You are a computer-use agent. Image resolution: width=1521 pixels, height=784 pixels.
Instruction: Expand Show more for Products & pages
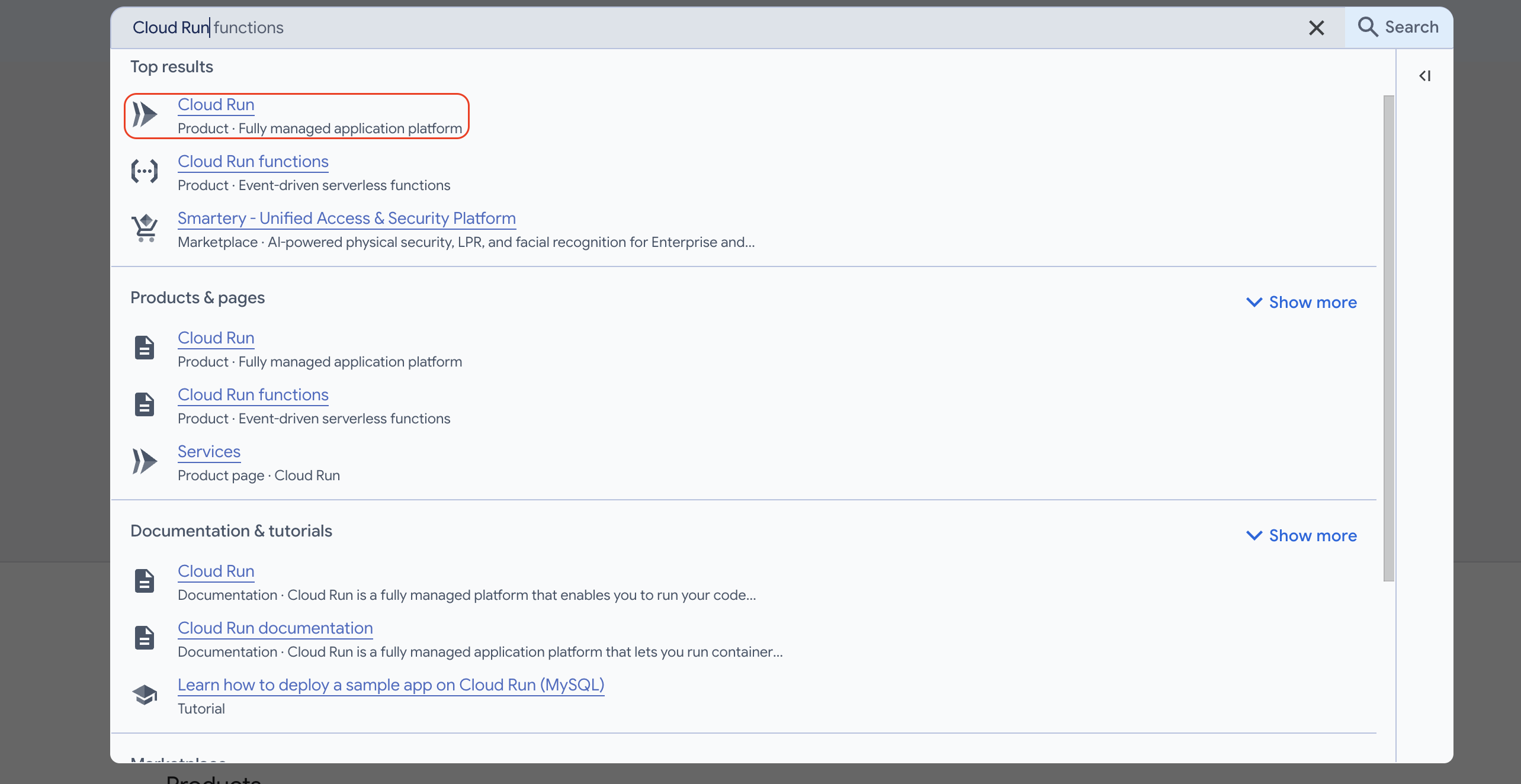pos(1302,303)
